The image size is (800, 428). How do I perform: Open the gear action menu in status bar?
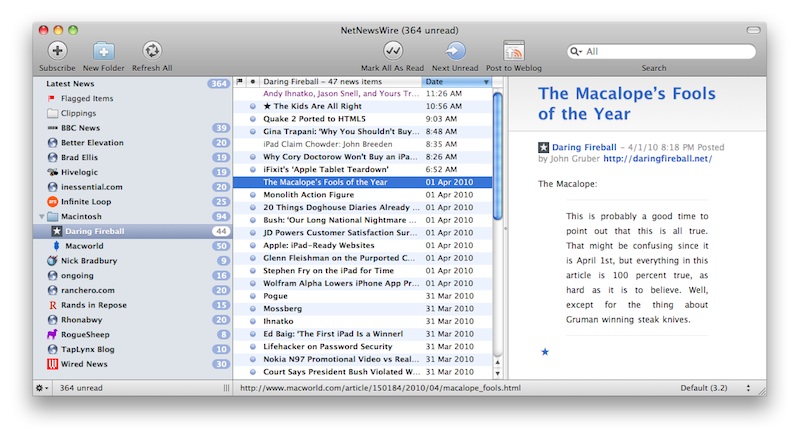tap(41, 388)
